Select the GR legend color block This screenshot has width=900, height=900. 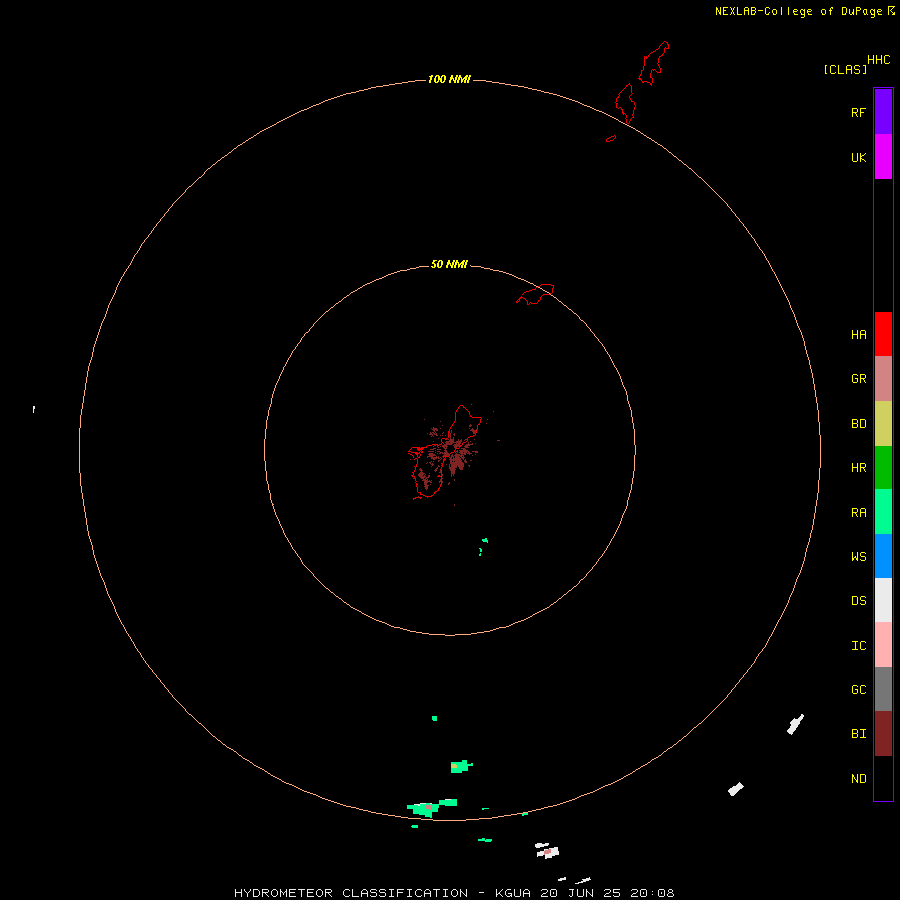pyautogui.click(x=883, y=378)
